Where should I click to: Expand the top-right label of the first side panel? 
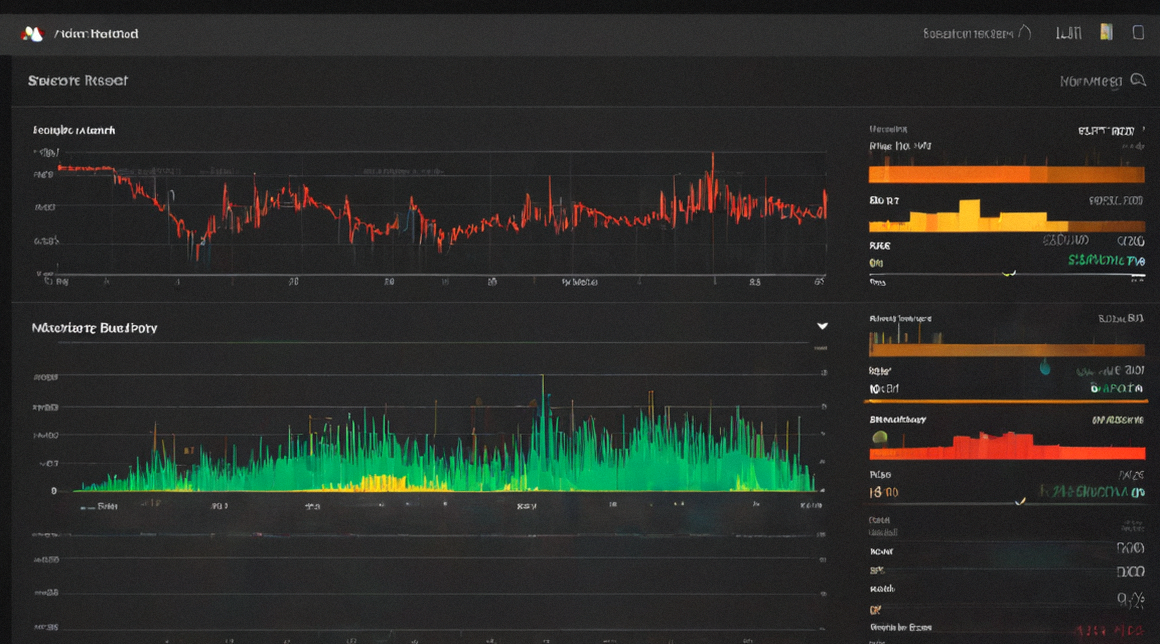(1107, 131)
